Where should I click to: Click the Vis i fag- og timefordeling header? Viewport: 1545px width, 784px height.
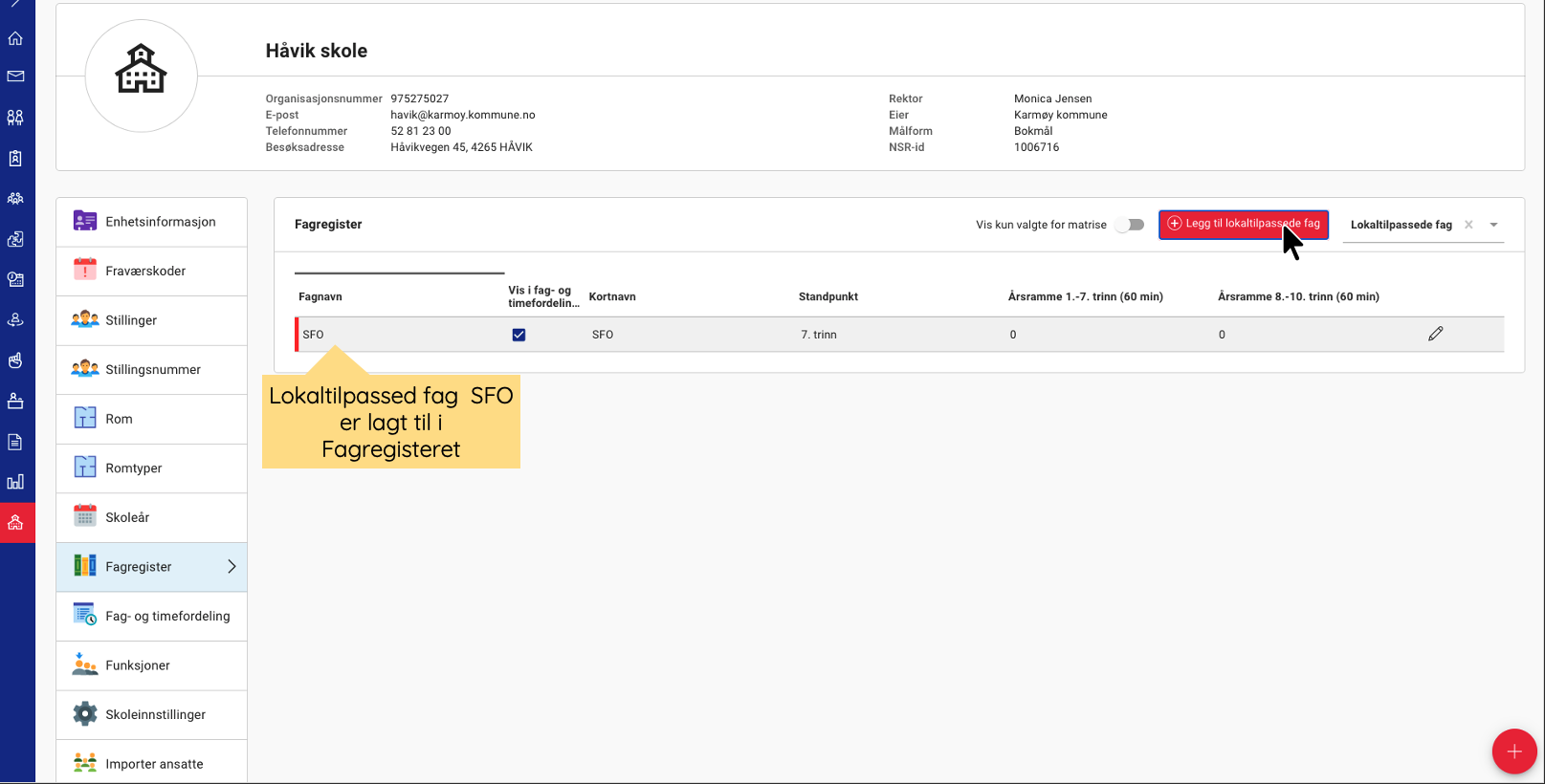click(543, 296)
